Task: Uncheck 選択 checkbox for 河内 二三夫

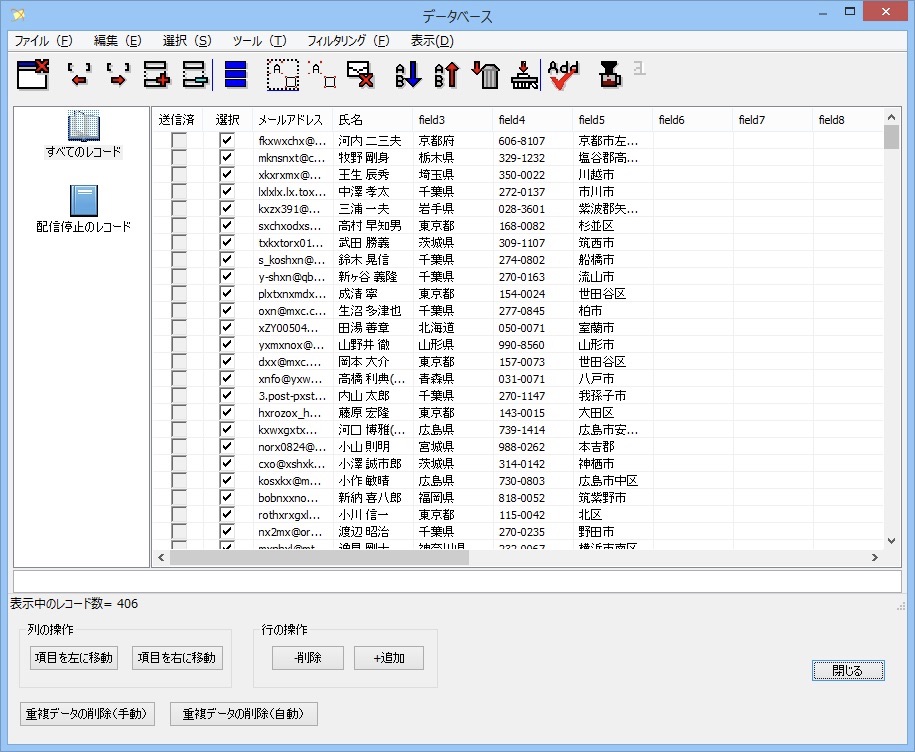Action: click(x=227, y=141)
